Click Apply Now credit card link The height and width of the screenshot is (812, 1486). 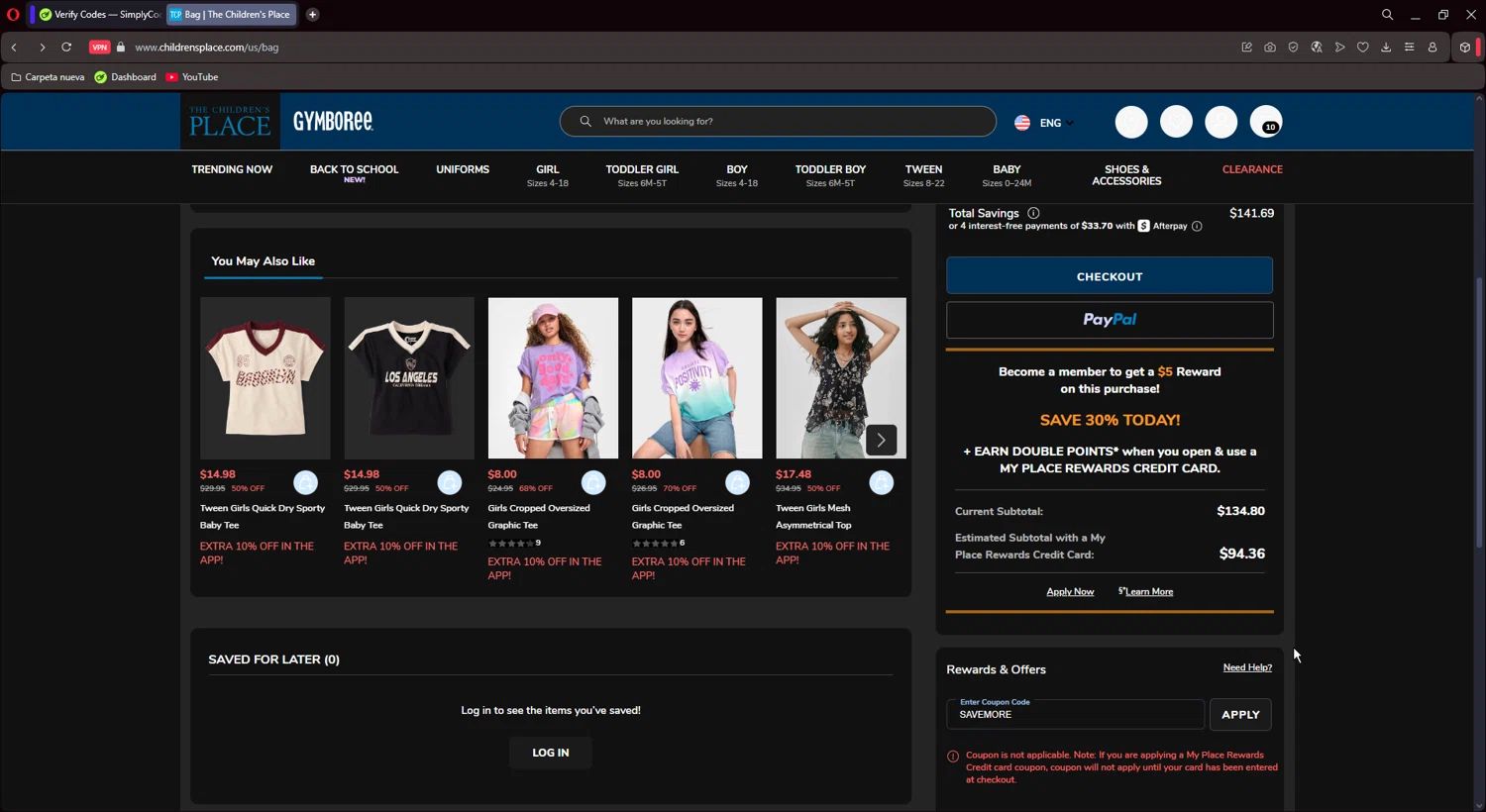[1070, 592]
